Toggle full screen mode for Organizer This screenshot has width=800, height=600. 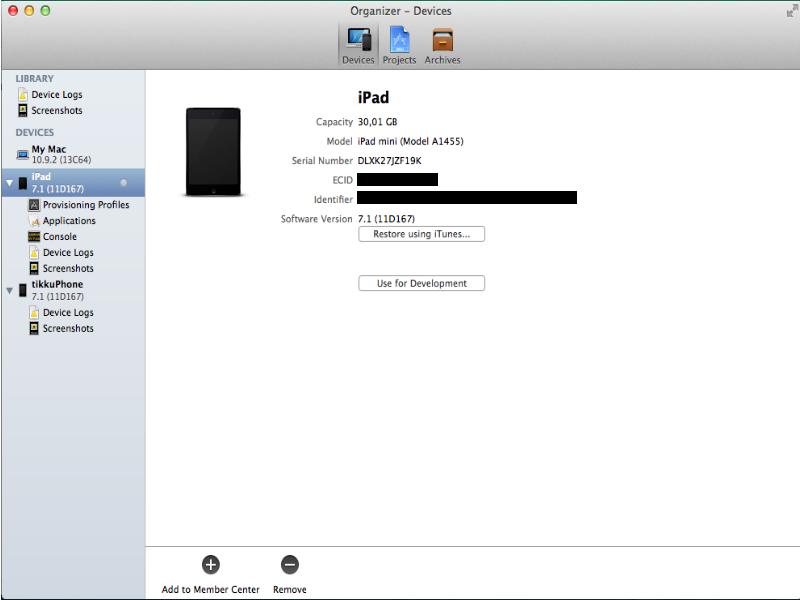point(791,11)
